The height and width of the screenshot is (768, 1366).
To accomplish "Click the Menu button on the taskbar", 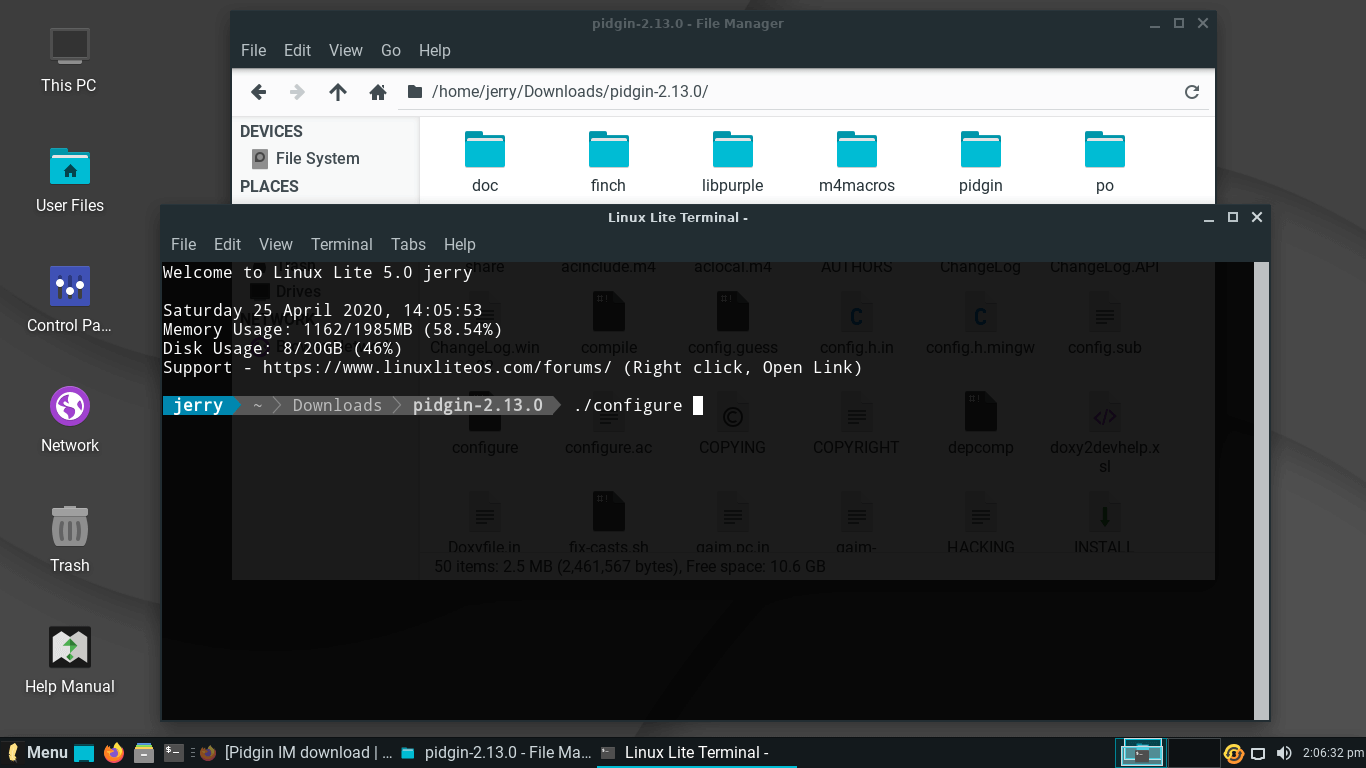I will (x=37, y=752).
